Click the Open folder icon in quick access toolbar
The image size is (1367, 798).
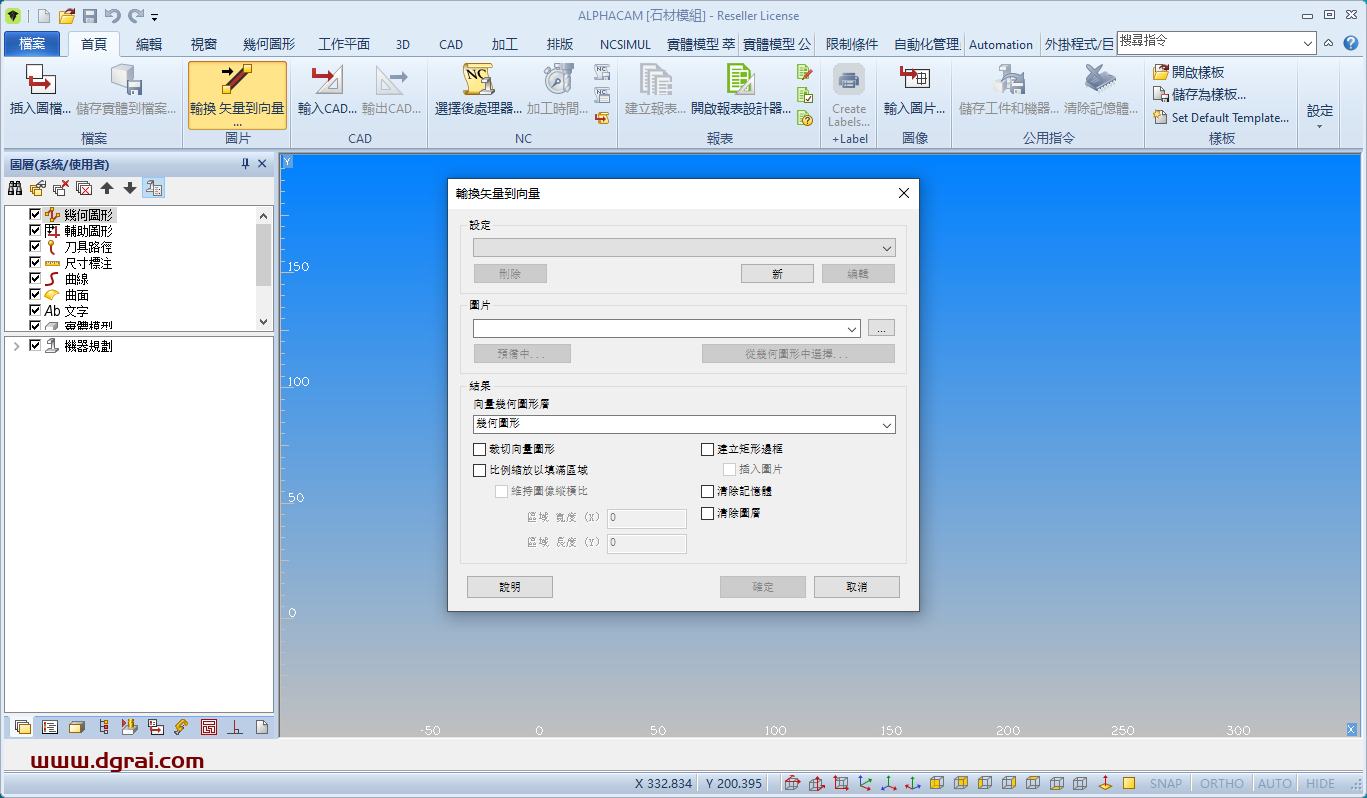click(x=67, y=16)
